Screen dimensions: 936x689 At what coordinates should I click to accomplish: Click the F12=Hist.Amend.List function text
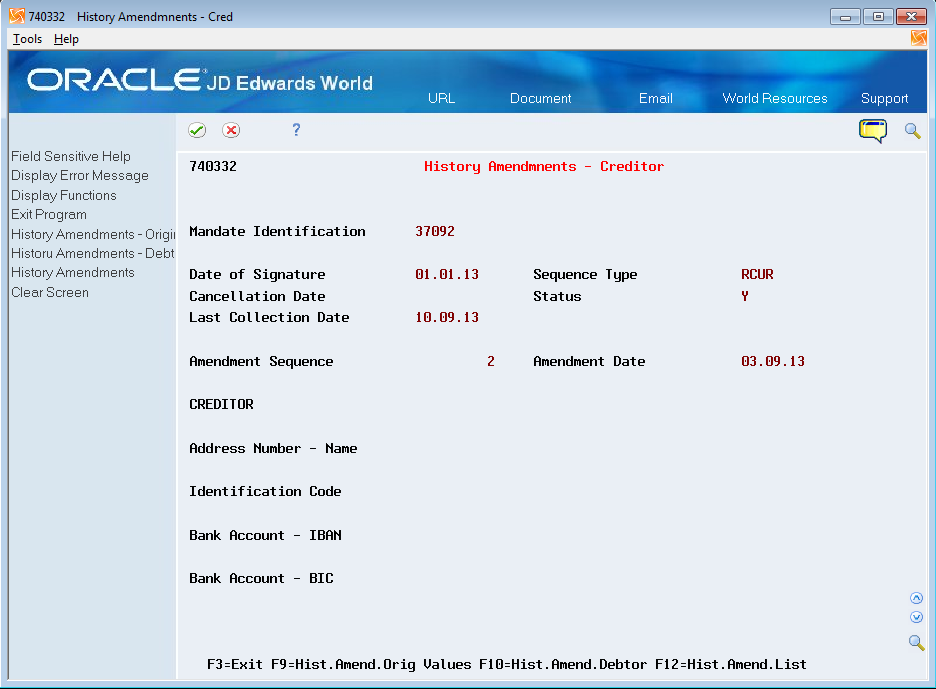coord(731,665)
